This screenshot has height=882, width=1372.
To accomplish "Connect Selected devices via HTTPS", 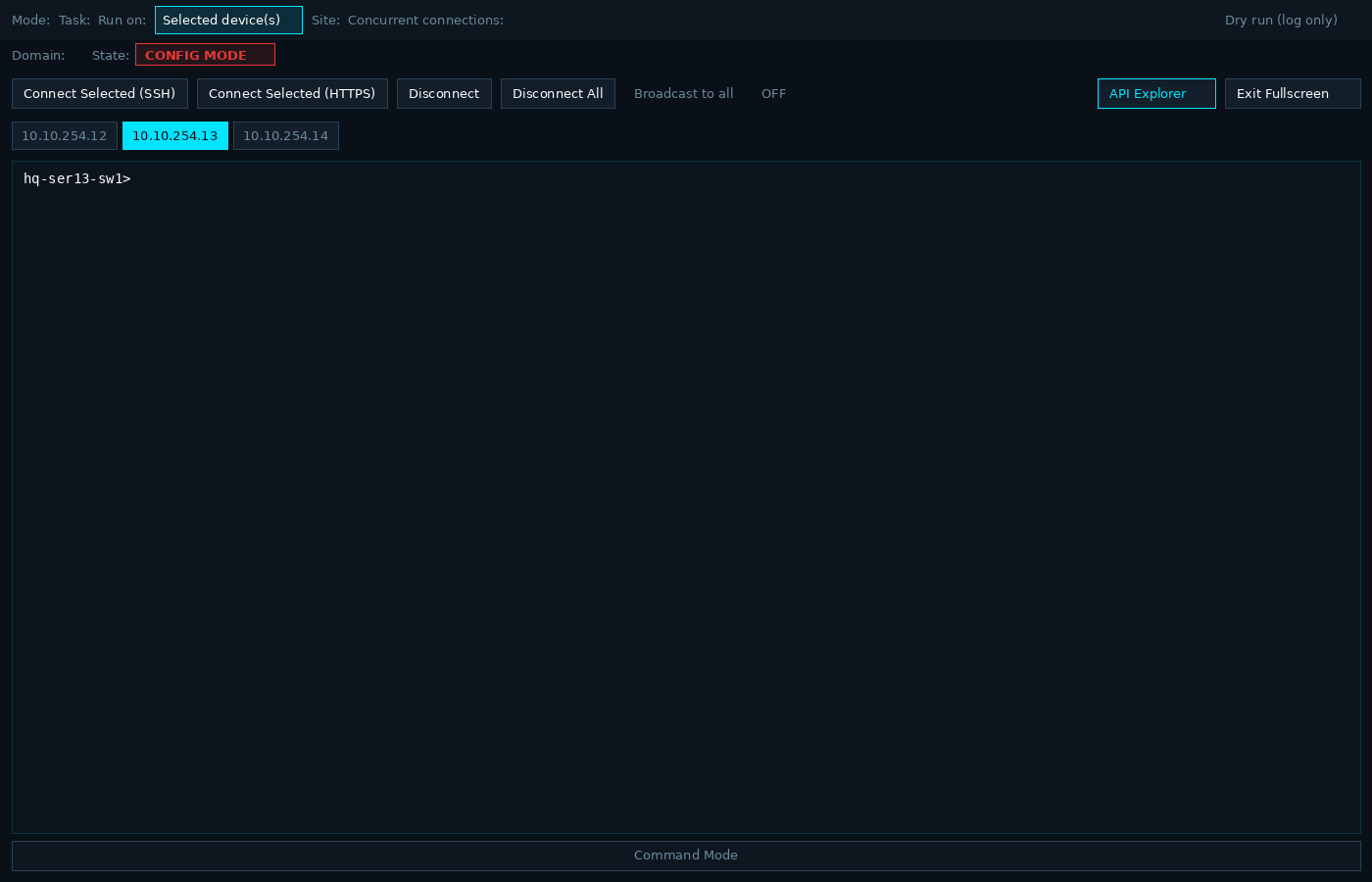I will point(292,93).
